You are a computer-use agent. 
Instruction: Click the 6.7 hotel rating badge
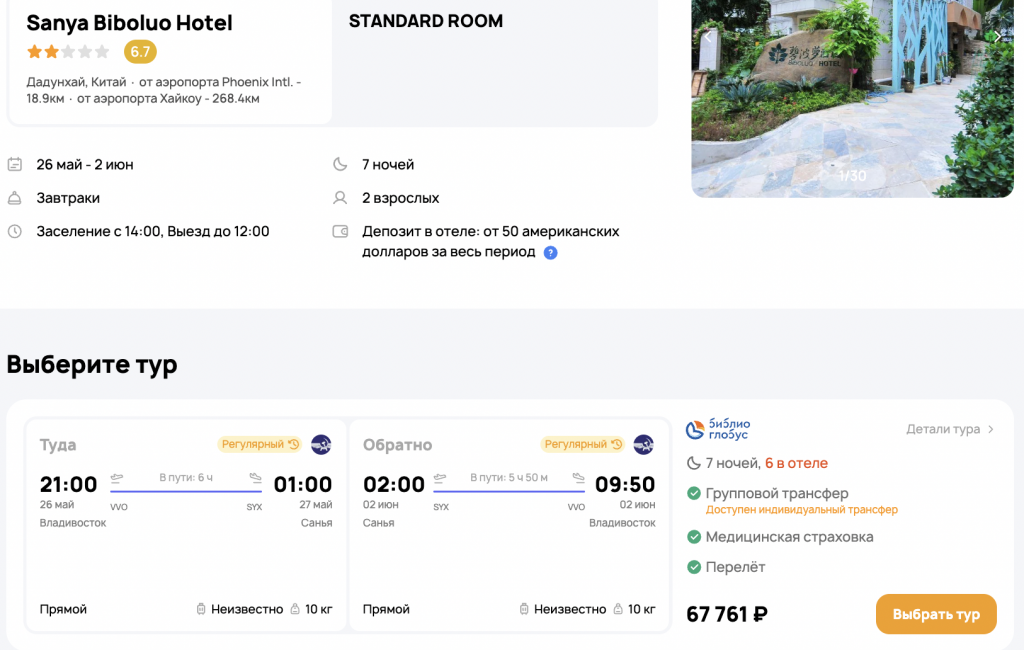coord(140,52)
